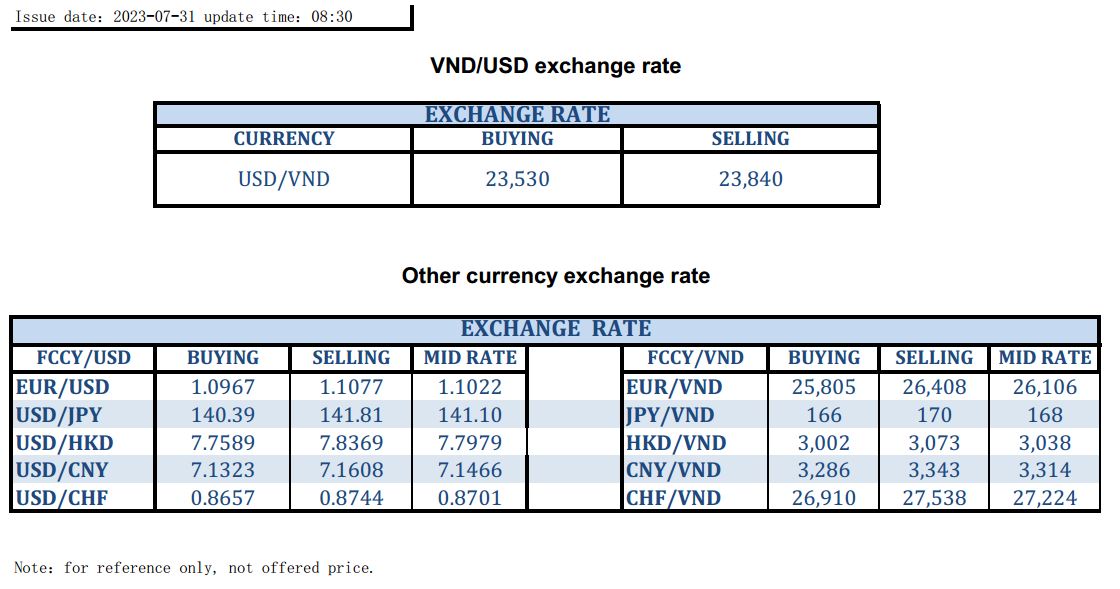Click the issue date text line
The width and height of the screenshot is (1120, 589).
pyautogui.click(x=184, y=17)
